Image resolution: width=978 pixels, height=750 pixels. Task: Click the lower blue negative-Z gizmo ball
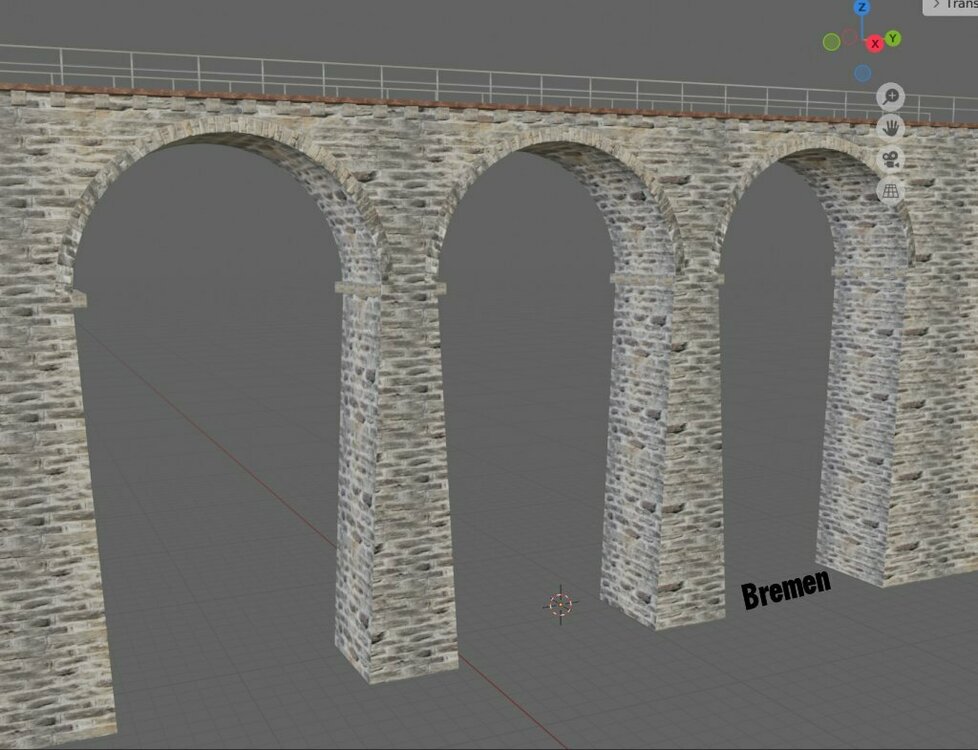pos(862,71)
